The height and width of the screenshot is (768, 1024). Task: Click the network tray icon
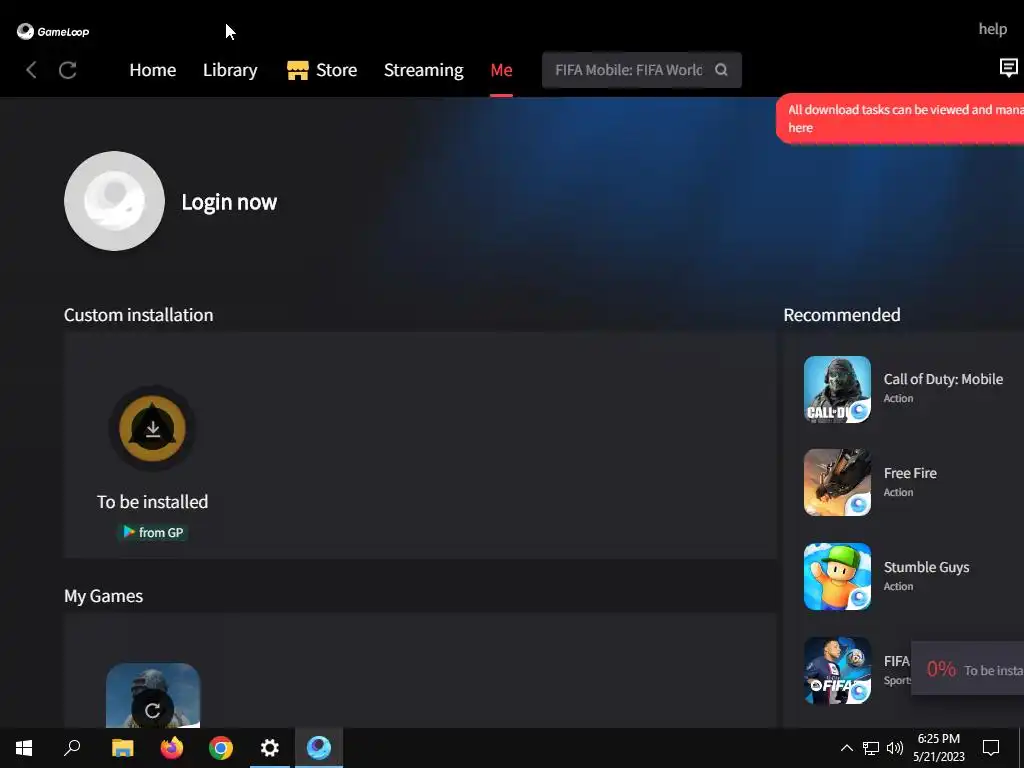coord(871,748)
